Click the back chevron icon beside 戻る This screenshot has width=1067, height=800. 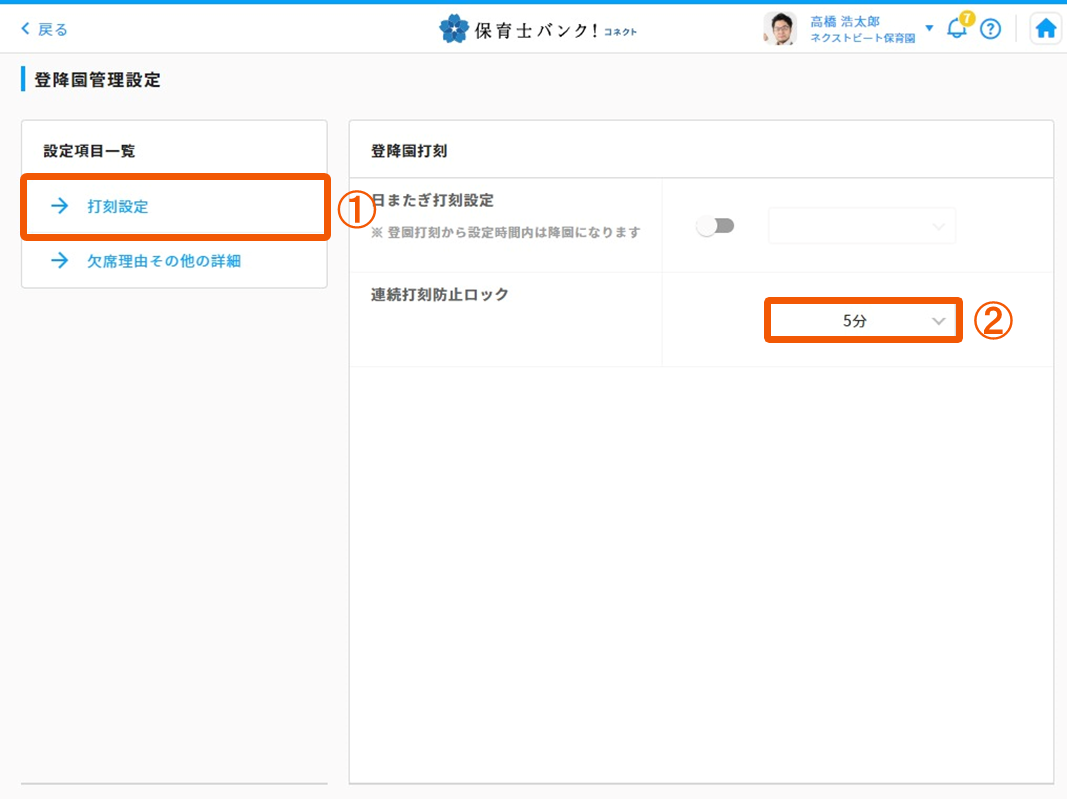coord(26,29)
